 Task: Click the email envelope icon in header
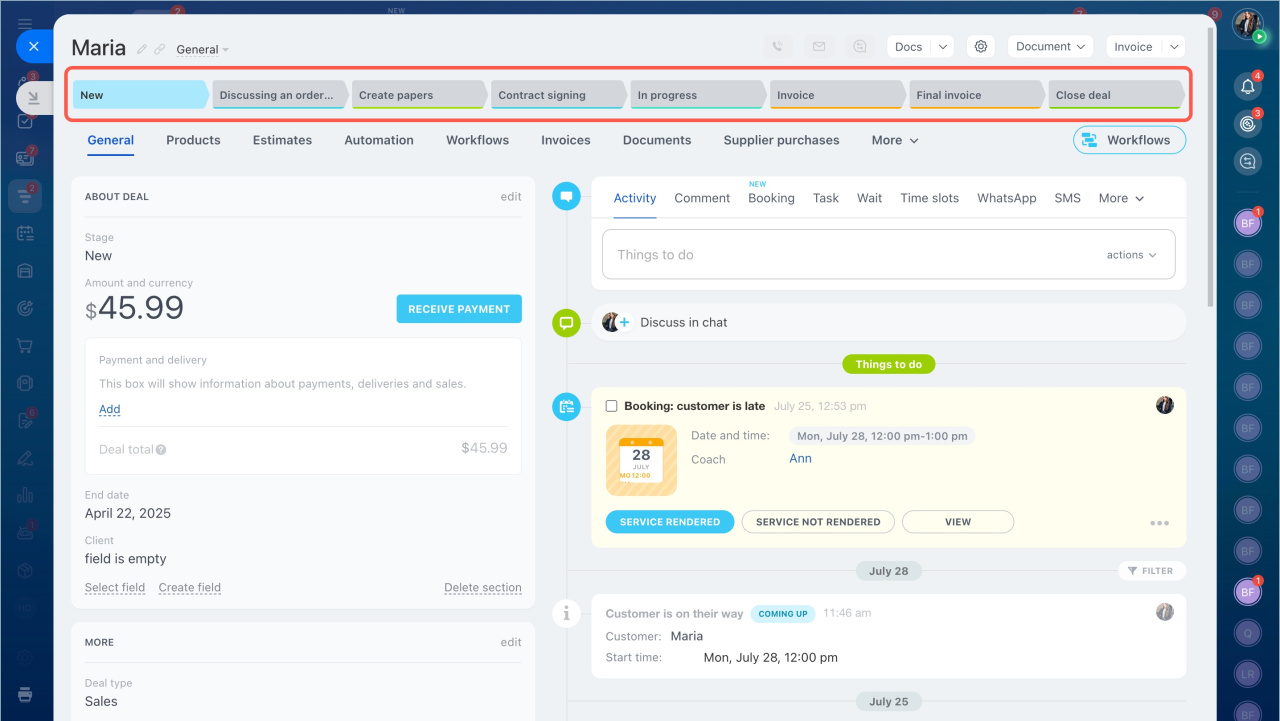coord(819,46)
